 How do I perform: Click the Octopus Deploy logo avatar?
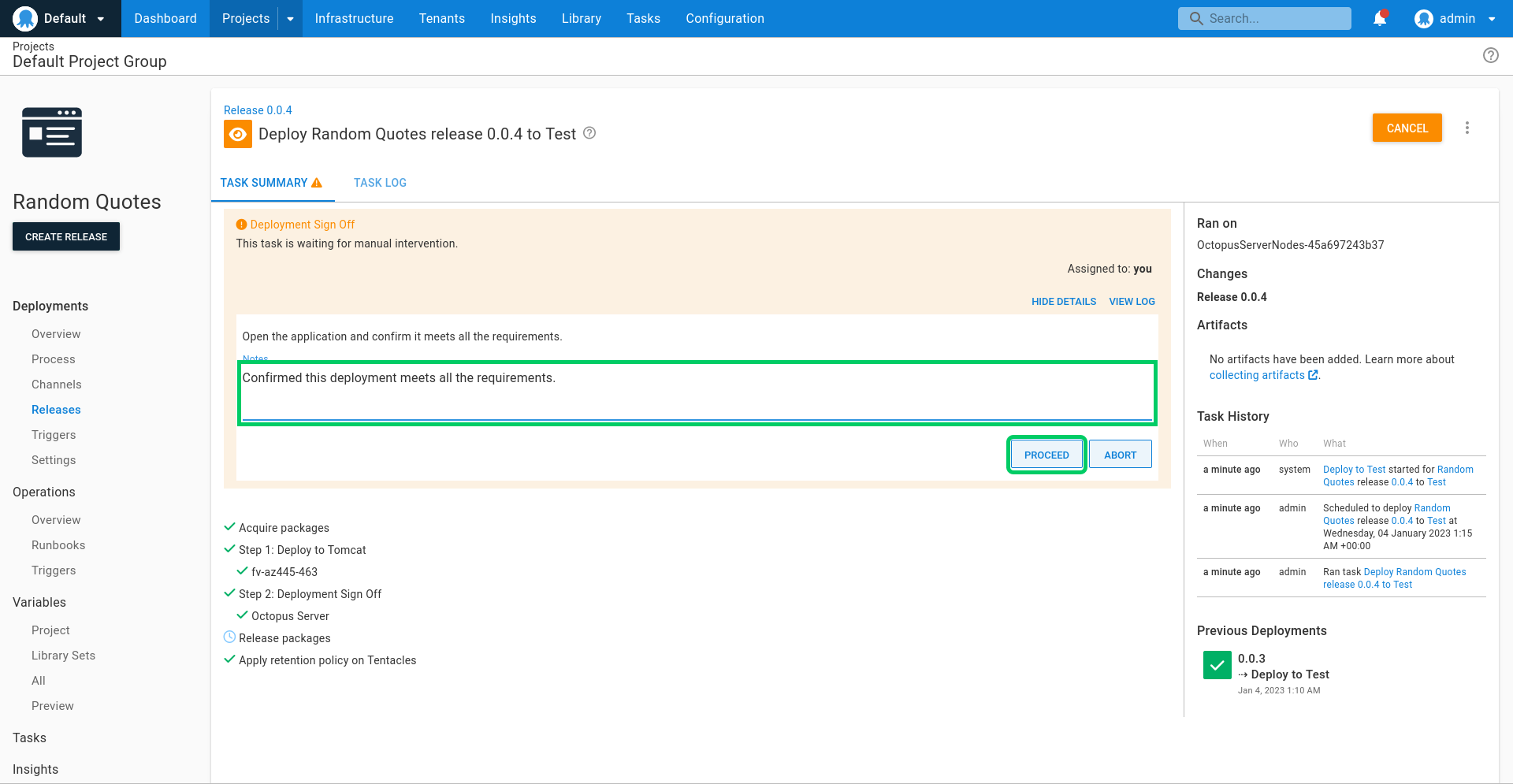(25, 18)
